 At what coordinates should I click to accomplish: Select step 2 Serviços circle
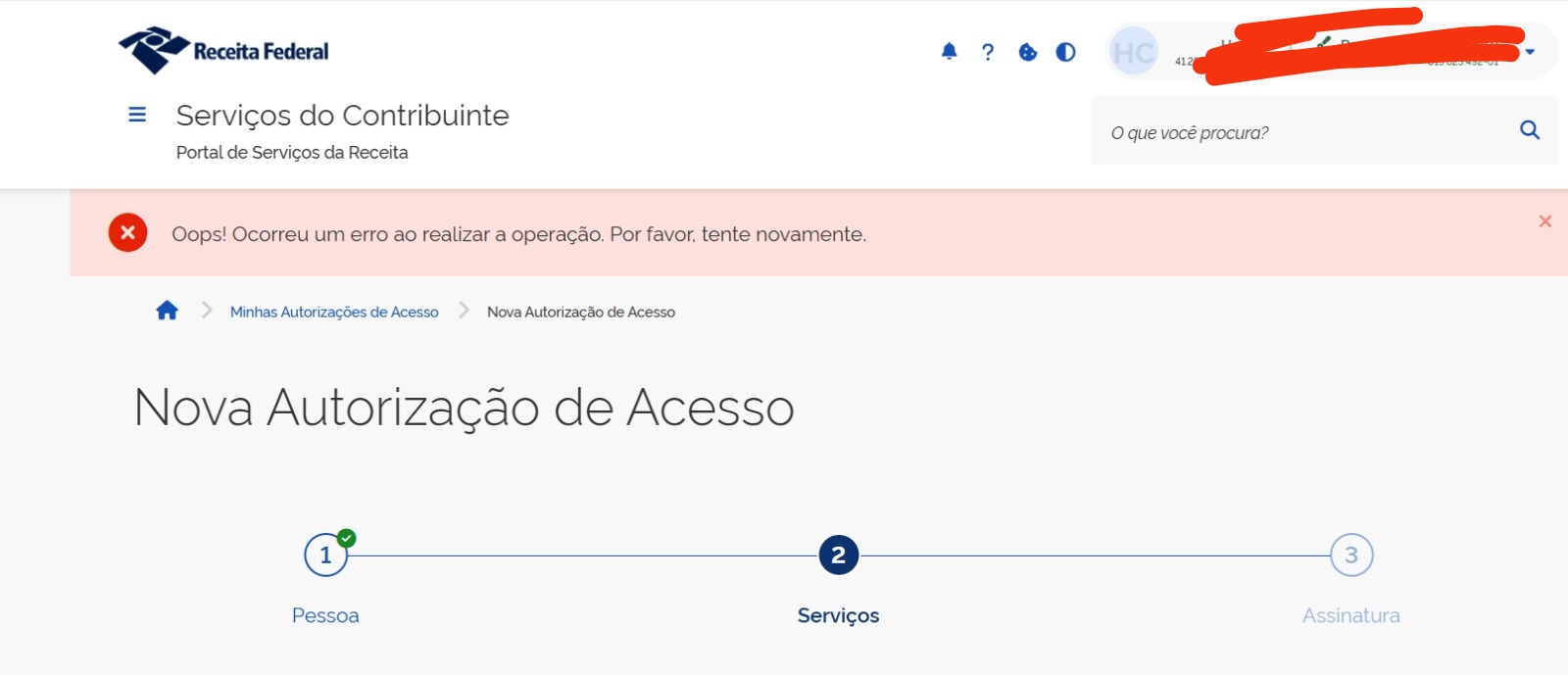tap(839, 555)
